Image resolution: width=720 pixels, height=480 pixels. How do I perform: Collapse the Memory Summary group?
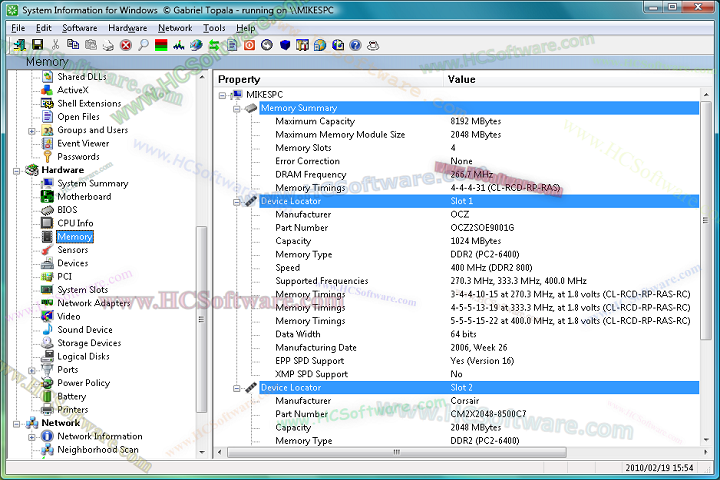point(236,109)
